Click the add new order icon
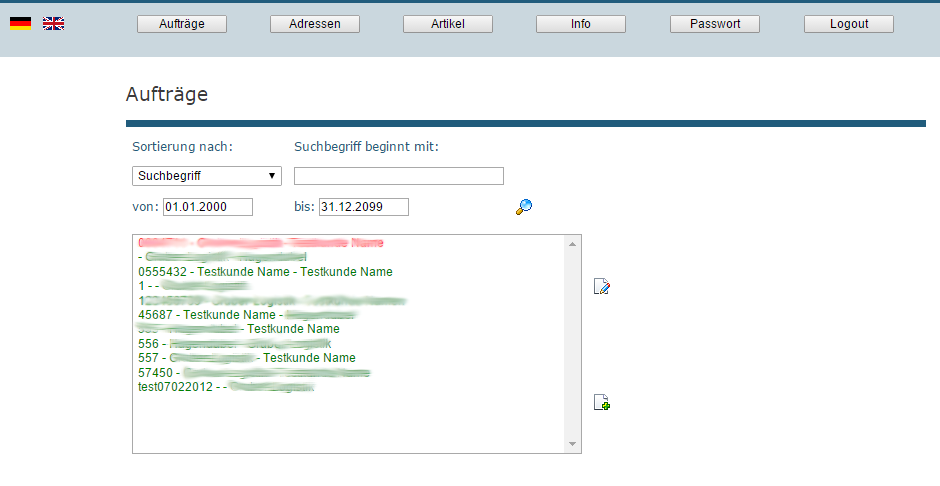The width and height of the screenshot is (940, 486). coord(602,403)
